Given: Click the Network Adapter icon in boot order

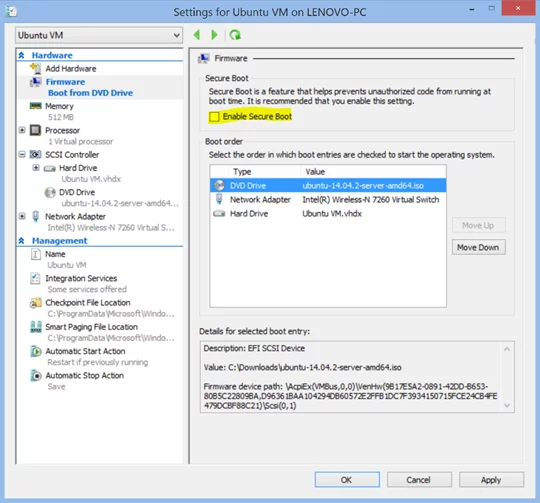Looking at the screenshot, I should 219,199.
